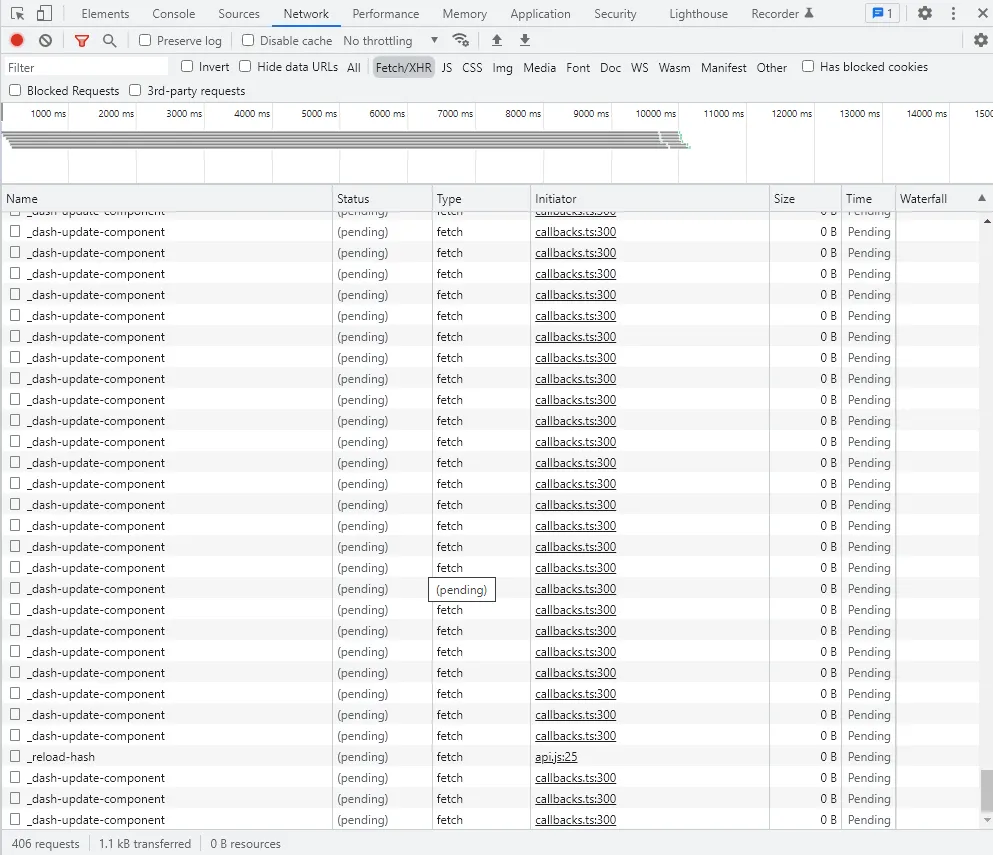This screenshot has height=855, width=993.
Task: Toggle the red filter funnel icon
Action: [x=82, y=41]
